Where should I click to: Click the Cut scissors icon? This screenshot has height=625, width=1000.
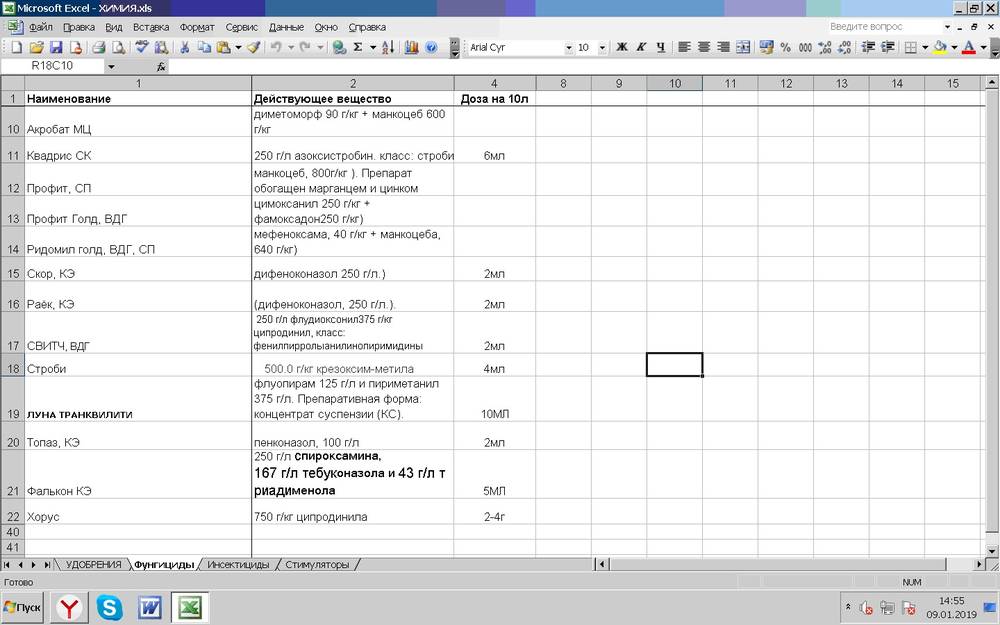click(184, 47)
